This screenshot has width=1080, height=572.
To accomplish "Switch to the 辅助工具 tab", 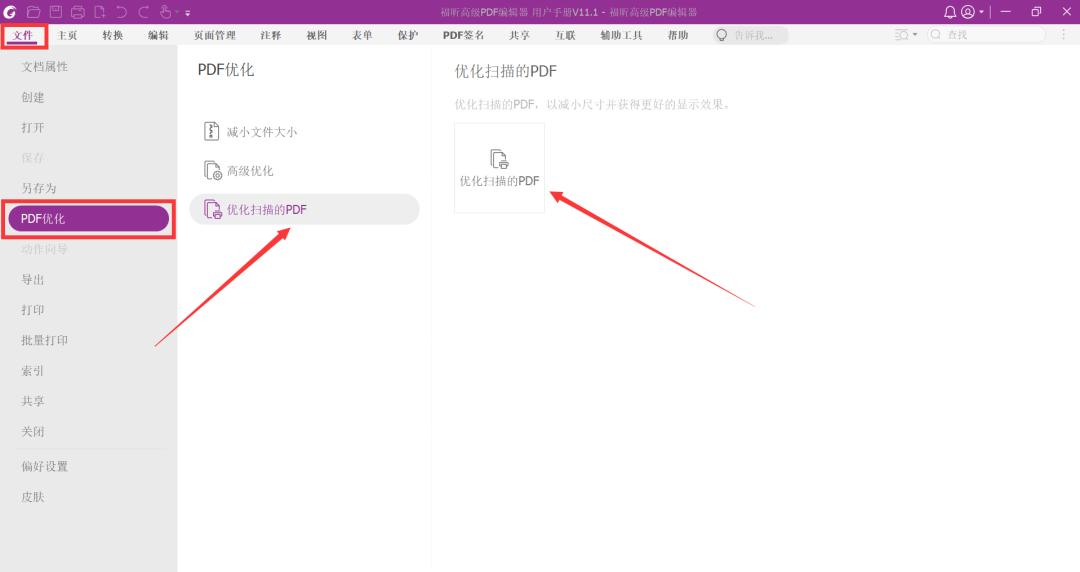I will (621, 35).
